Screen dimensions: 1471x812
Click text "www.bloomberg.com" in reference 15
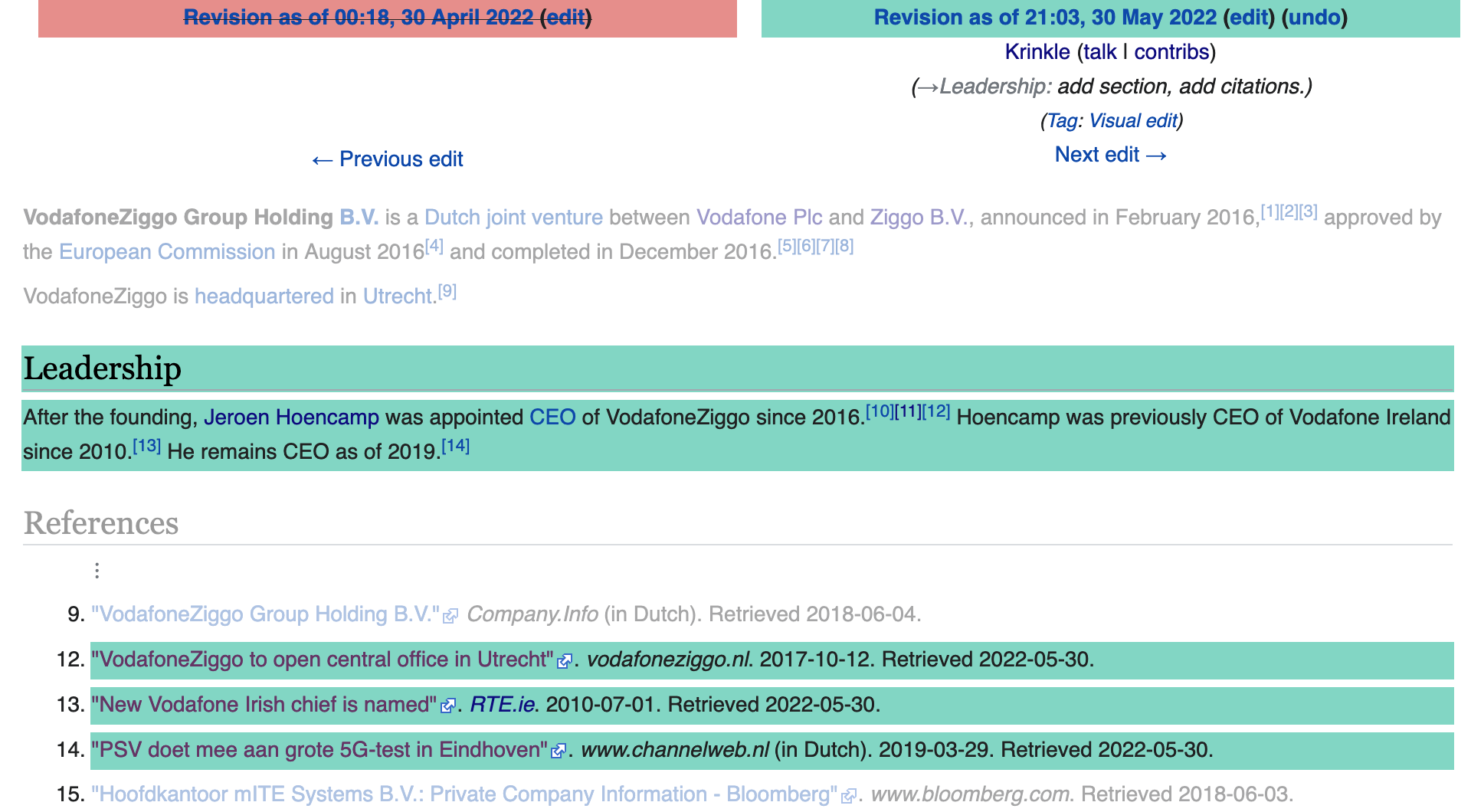pos(970,794)
